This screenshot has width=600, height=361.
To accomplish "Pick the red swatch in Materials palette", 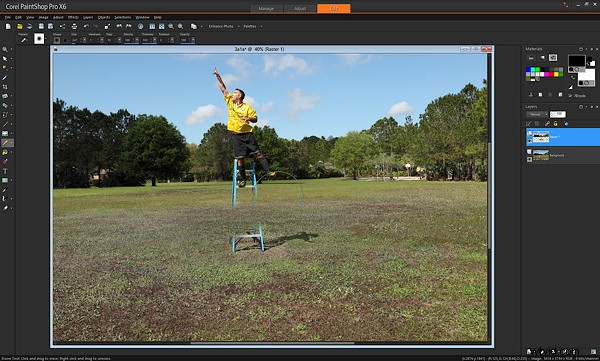I will (x=551, y=74).
